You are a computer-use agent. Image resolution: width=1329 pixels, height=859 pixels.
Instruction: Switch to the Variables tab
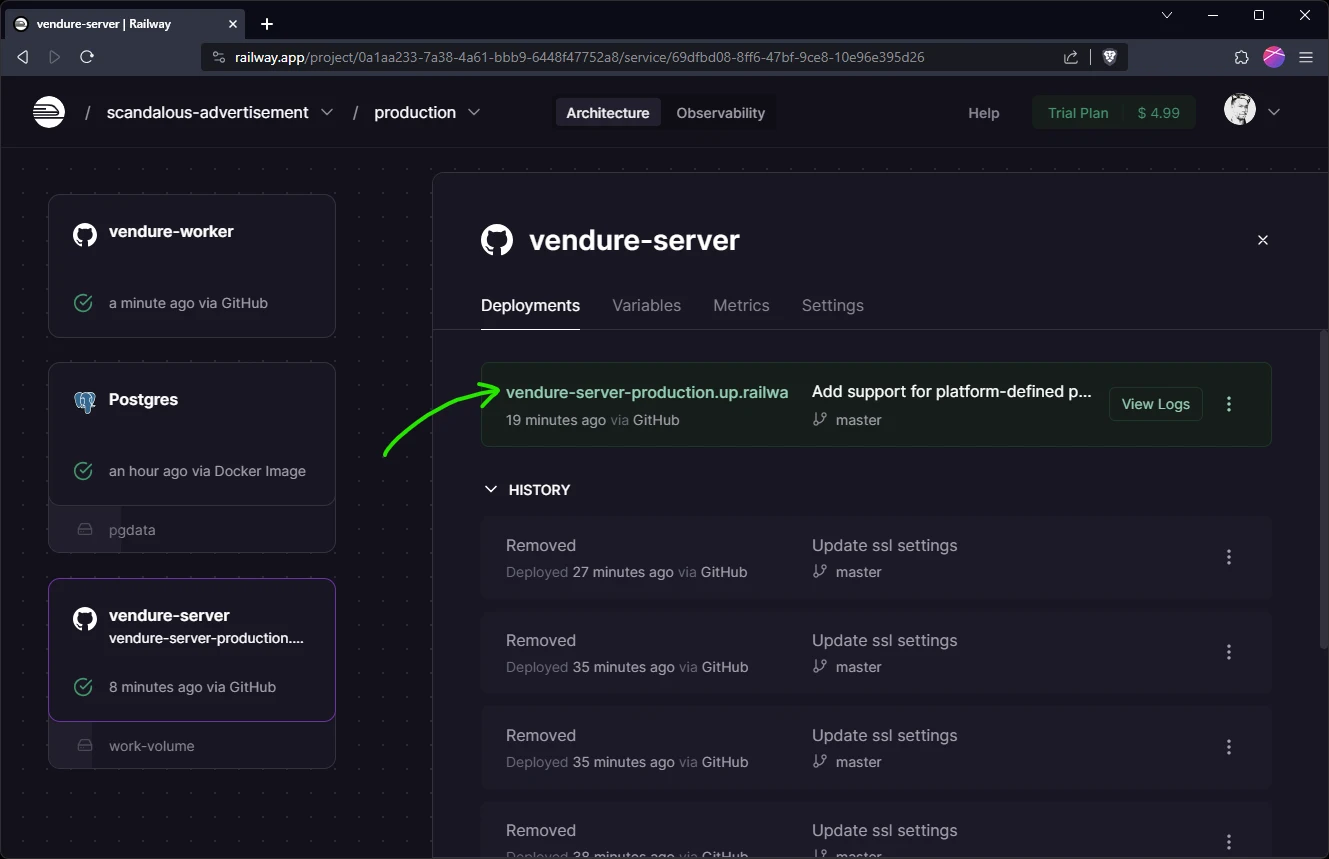(x=646, y=305)
